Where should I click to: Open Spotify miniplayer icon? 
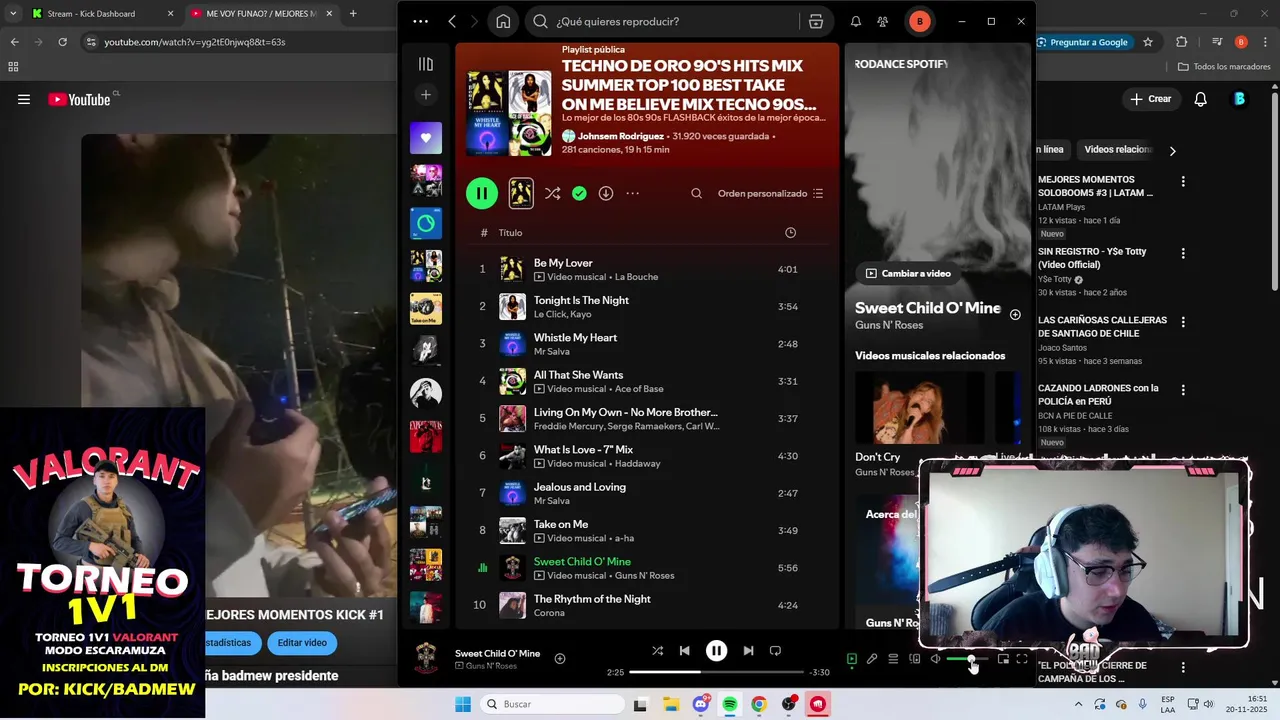point(1003,659)
